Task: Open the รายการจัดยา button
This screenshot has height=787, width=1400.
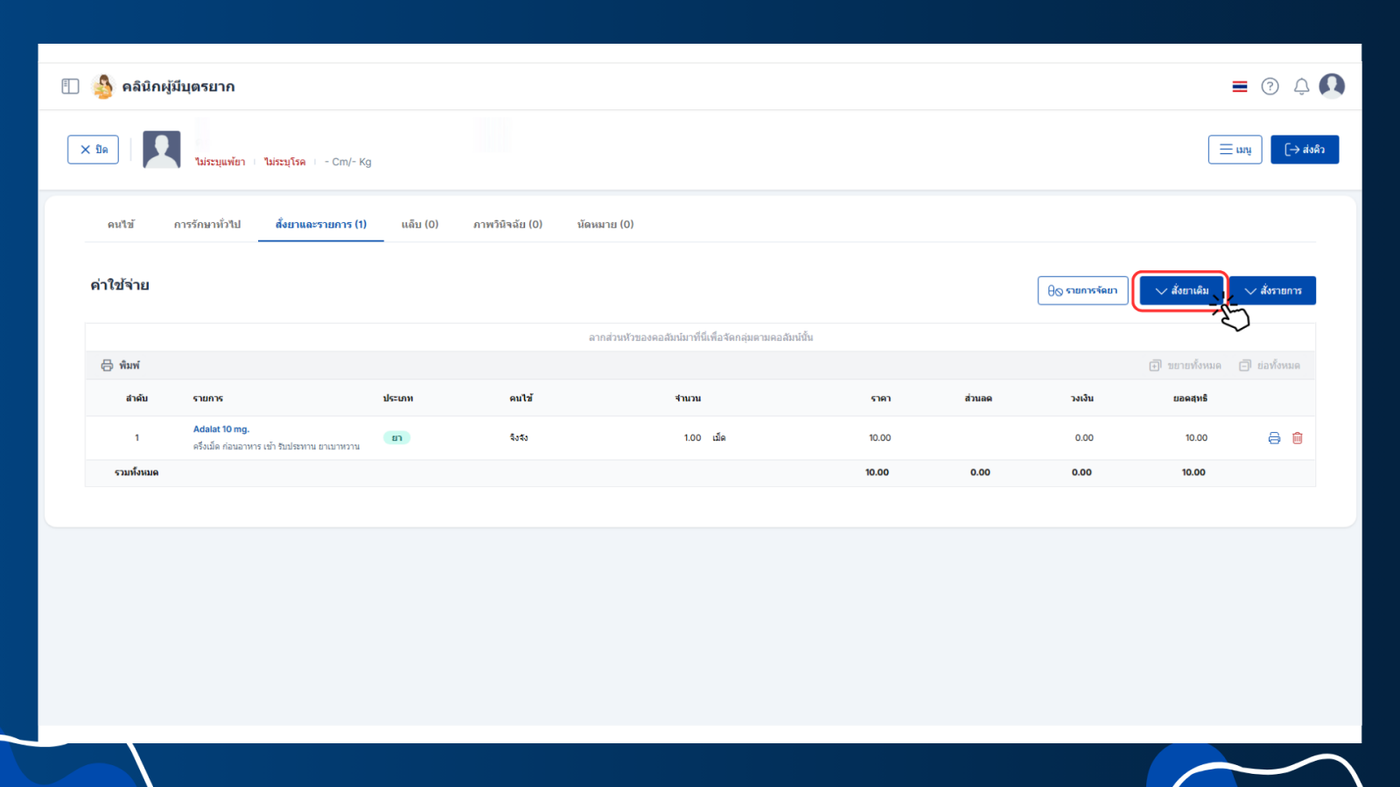Action: point(1083,291)
